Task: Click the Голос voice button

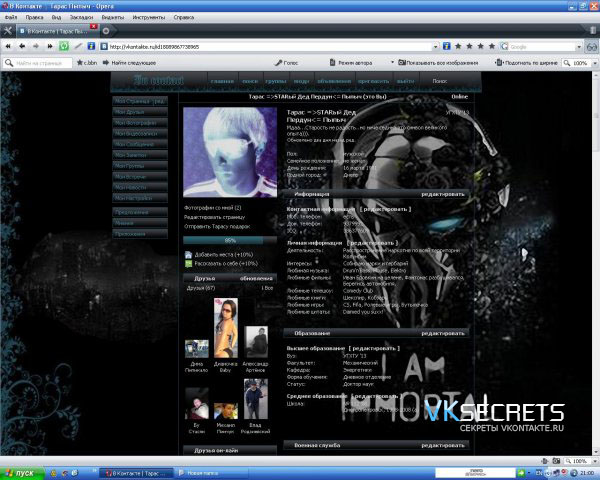Action: point(286,62)
